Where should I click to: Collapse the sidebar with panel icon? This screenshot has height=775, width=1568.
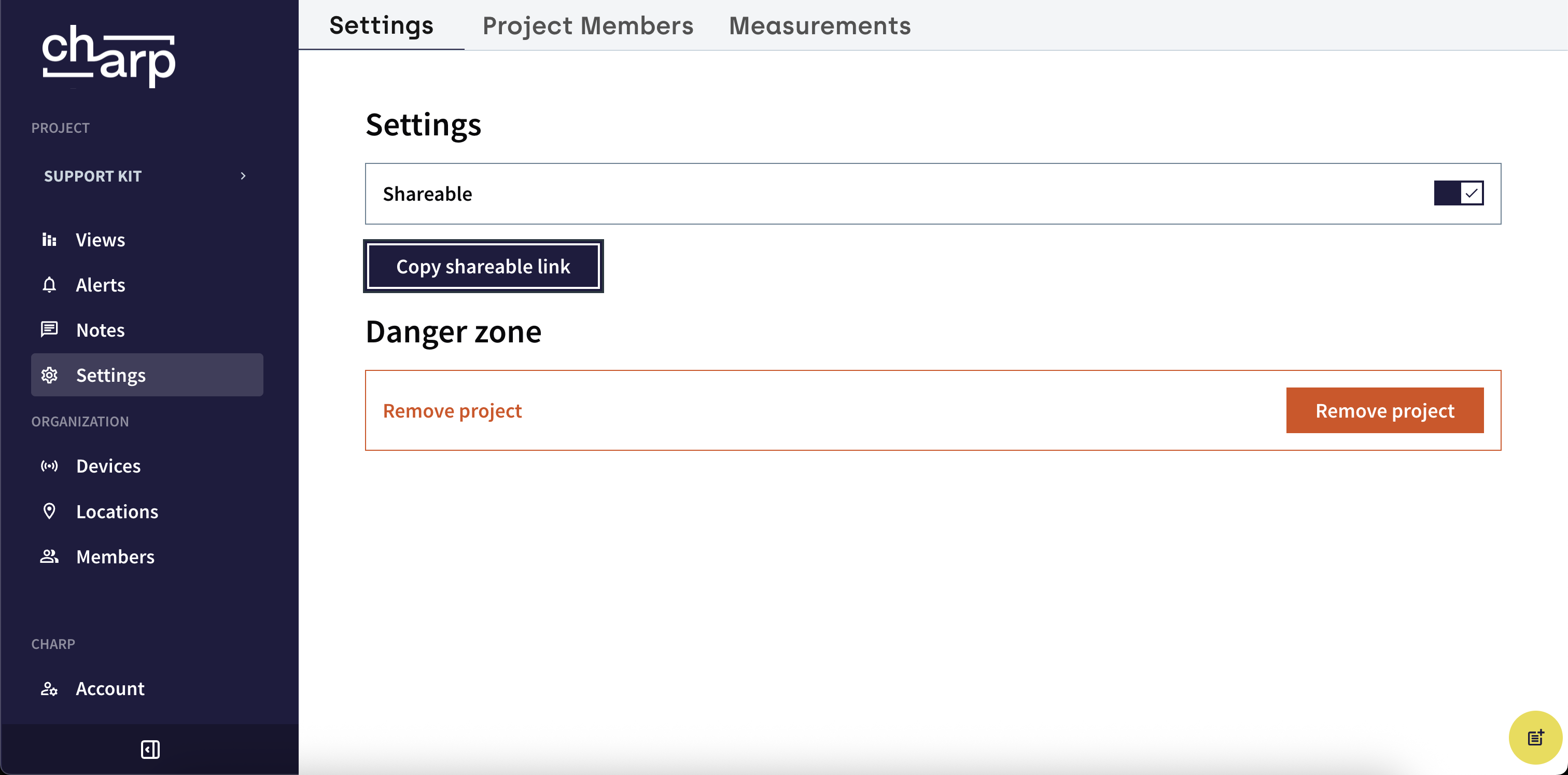point(150,750)
